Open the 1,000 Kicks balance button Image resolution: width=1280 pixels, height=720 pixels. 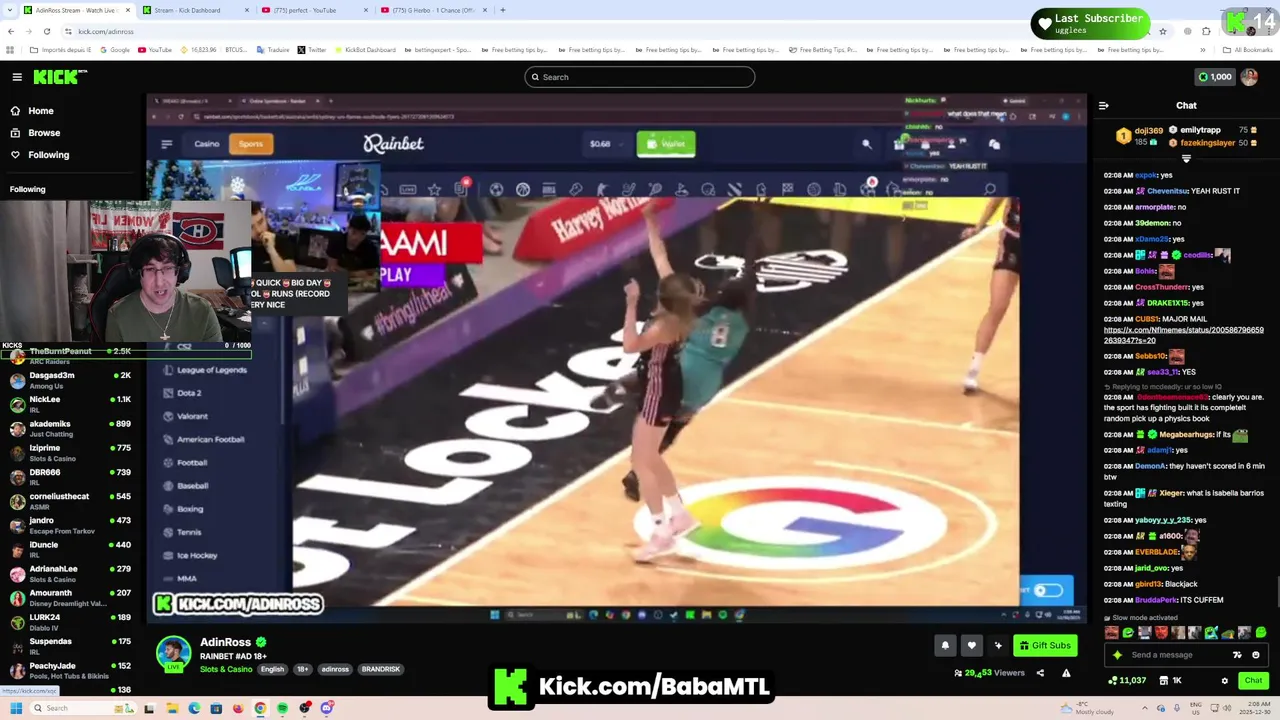tap(1215, 77)
